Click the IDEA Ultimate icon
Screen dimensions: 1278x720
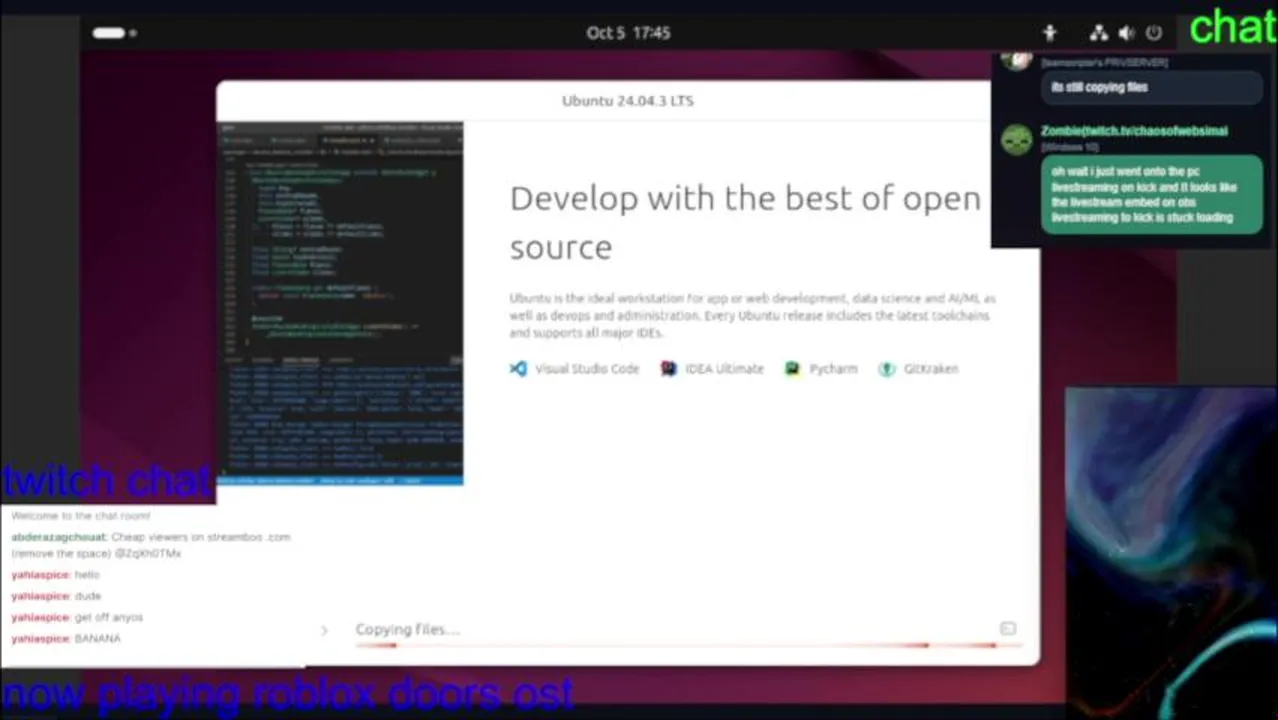click(668, 369)
